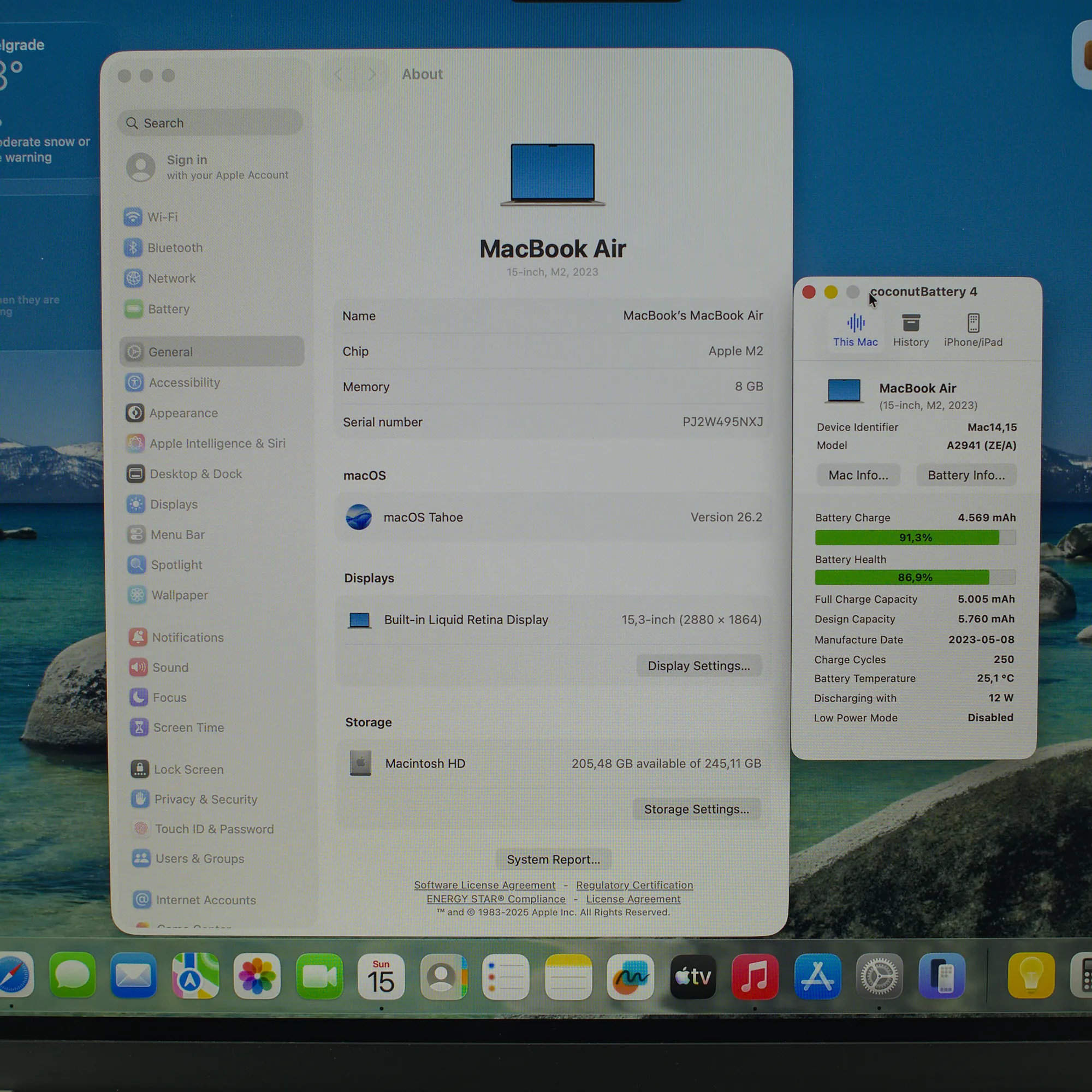Select Displays in the sidebar
Viewport: 1092px width, 1092px height.
pos(173,504)
